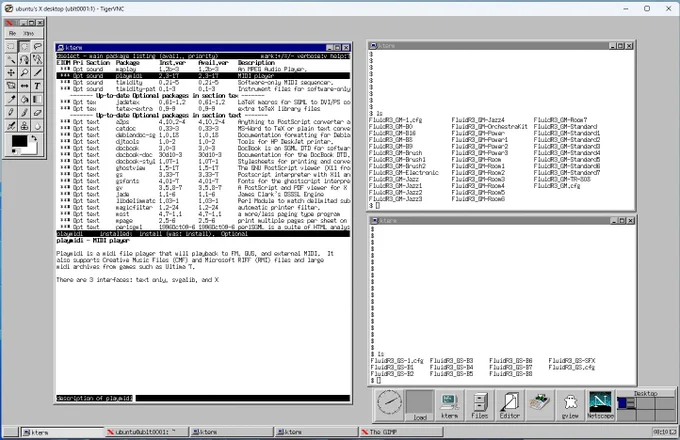The image size is (680, 440).
Task: Click the analog clock applet
Action: coord(389,403)
